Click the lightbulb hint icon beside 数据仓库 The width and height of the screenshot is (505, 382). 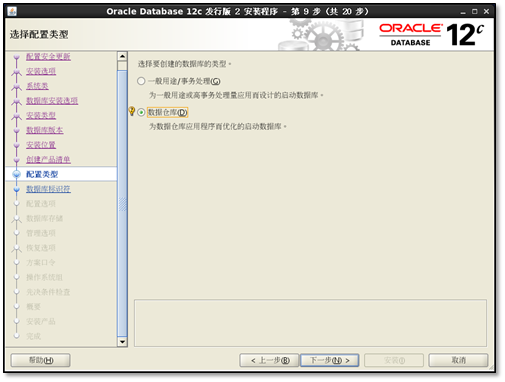point(132,111)
